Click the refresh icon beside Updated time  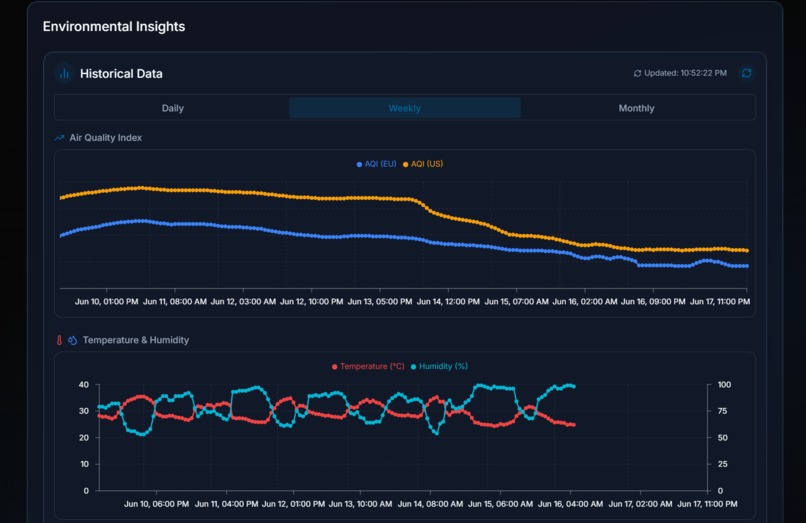pyautogui.click(x=746, y=73)
